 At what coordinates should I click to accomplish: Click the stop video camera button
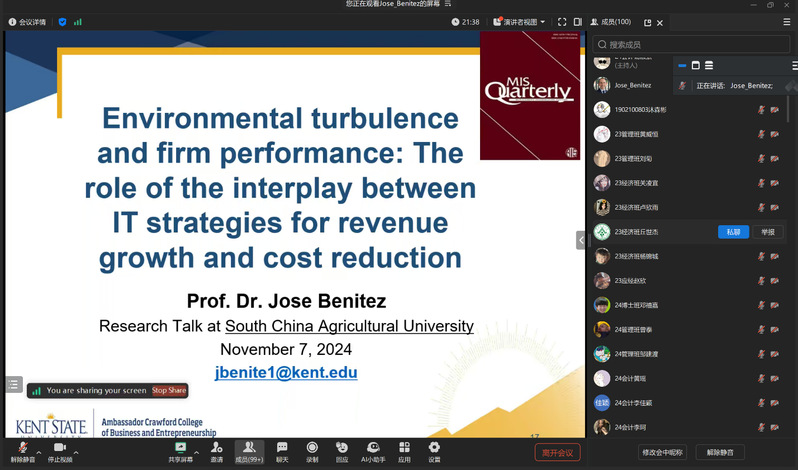coord(59,448)
